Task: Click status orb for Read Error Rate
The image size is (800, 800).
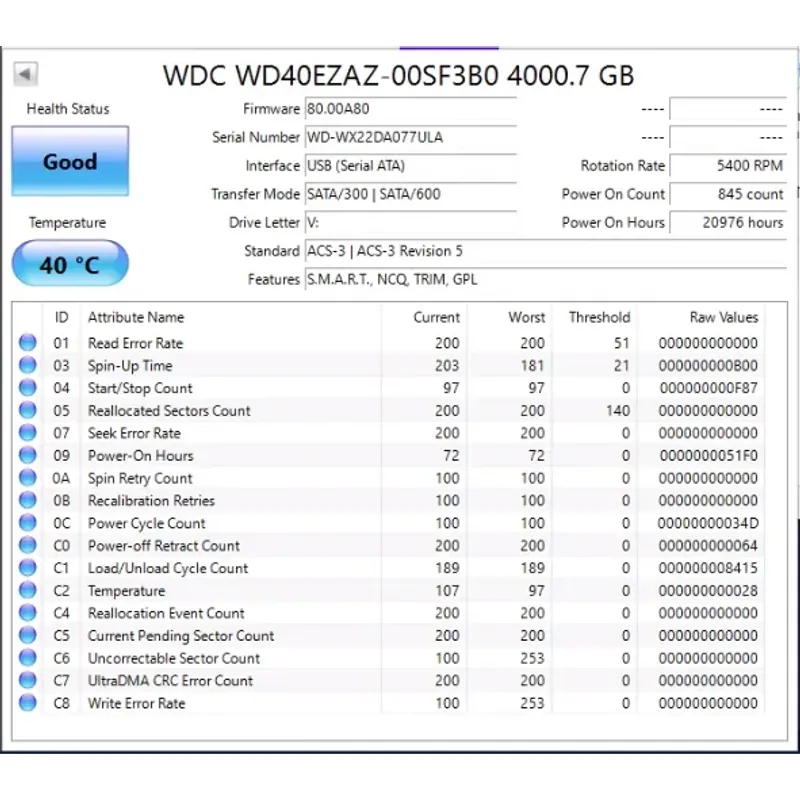Action: pos(28,343)
